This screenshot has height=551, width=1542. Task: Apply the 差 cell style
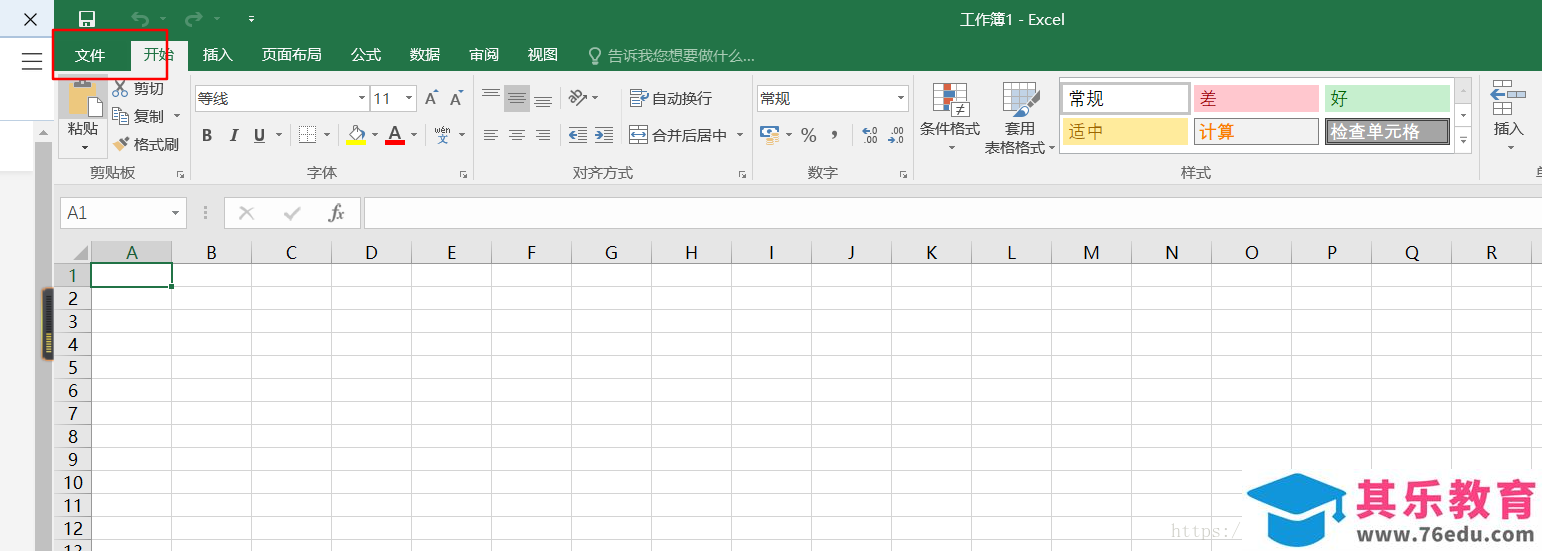point(1256,98)
